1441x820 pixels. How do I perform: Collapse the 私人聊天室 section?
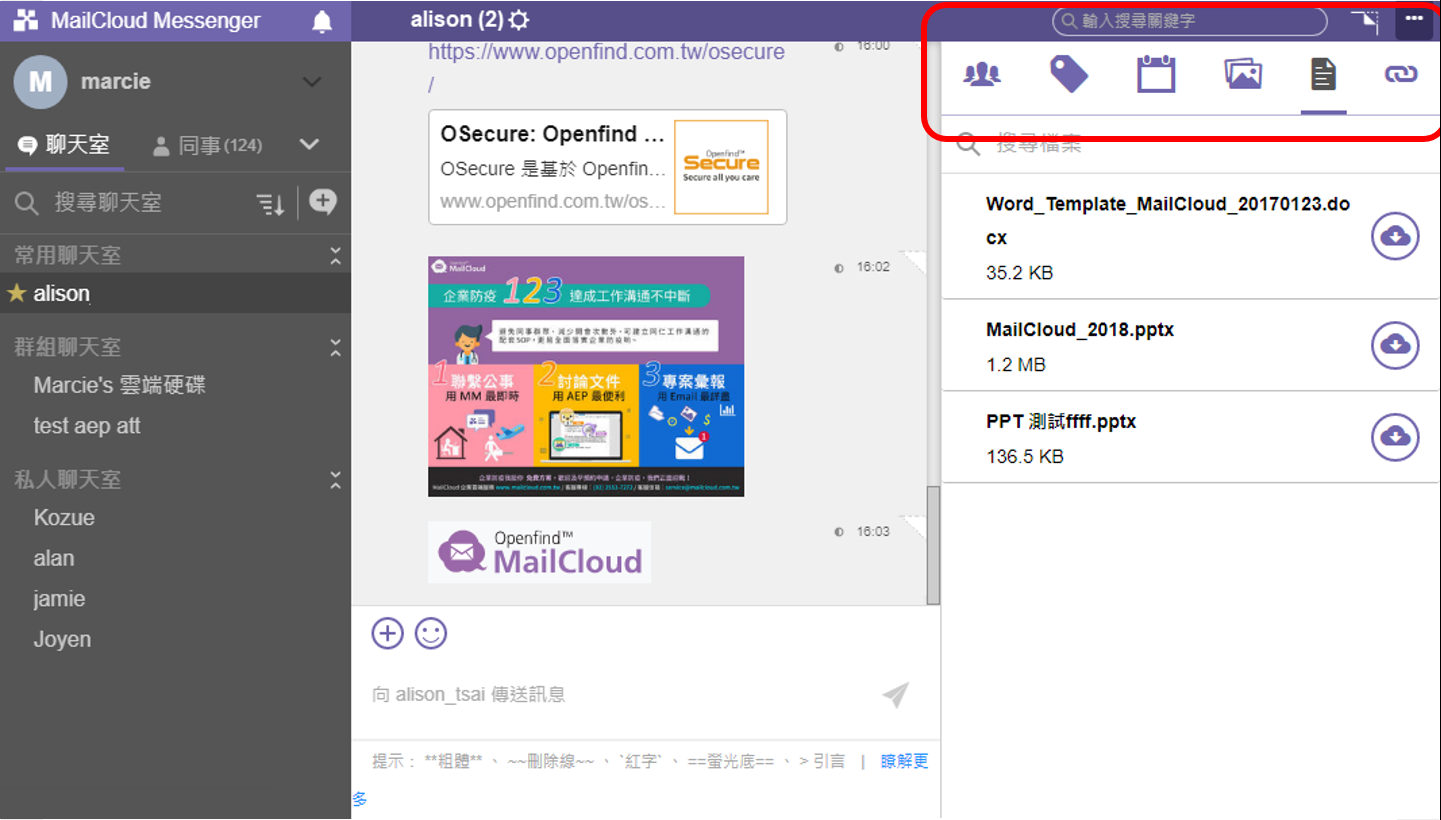(x=336, y=480)
